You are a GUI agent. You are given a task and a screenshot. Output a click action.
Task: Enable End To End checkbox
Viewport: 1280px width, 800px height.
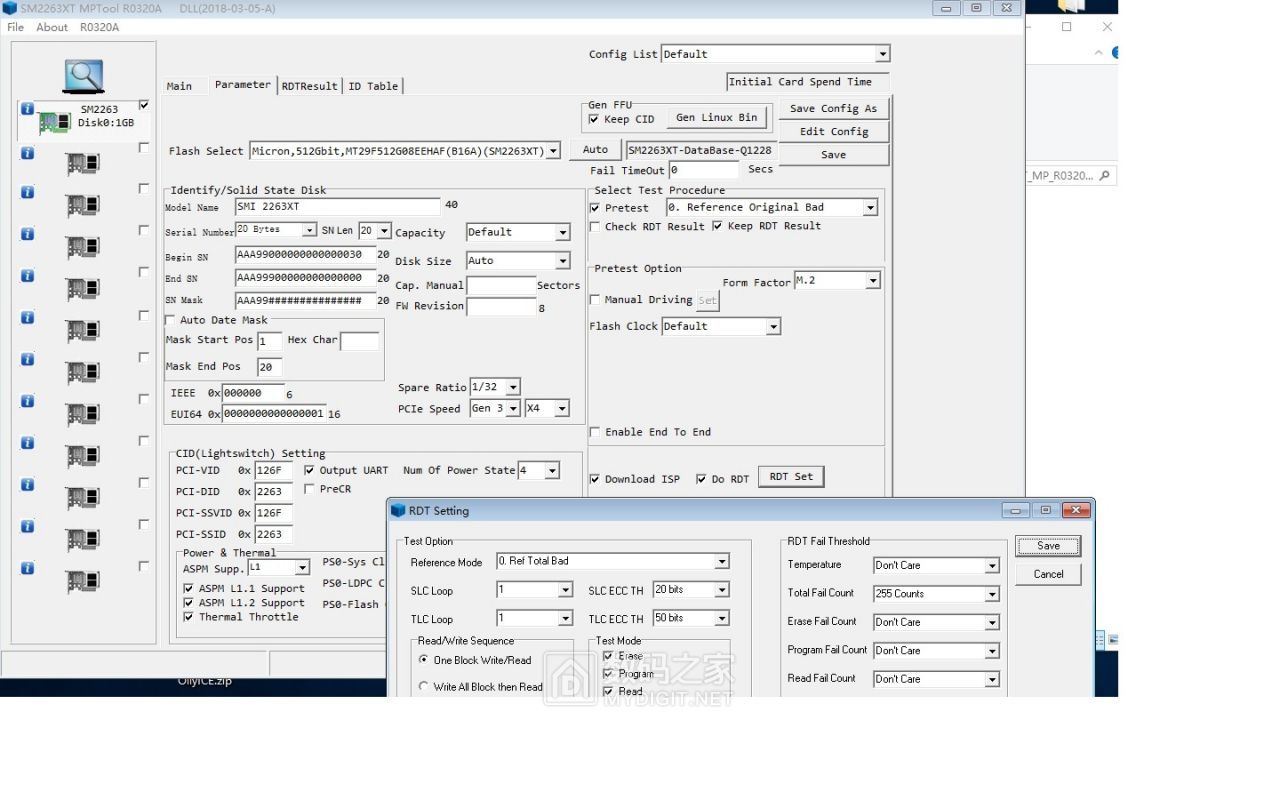[595, 432]
